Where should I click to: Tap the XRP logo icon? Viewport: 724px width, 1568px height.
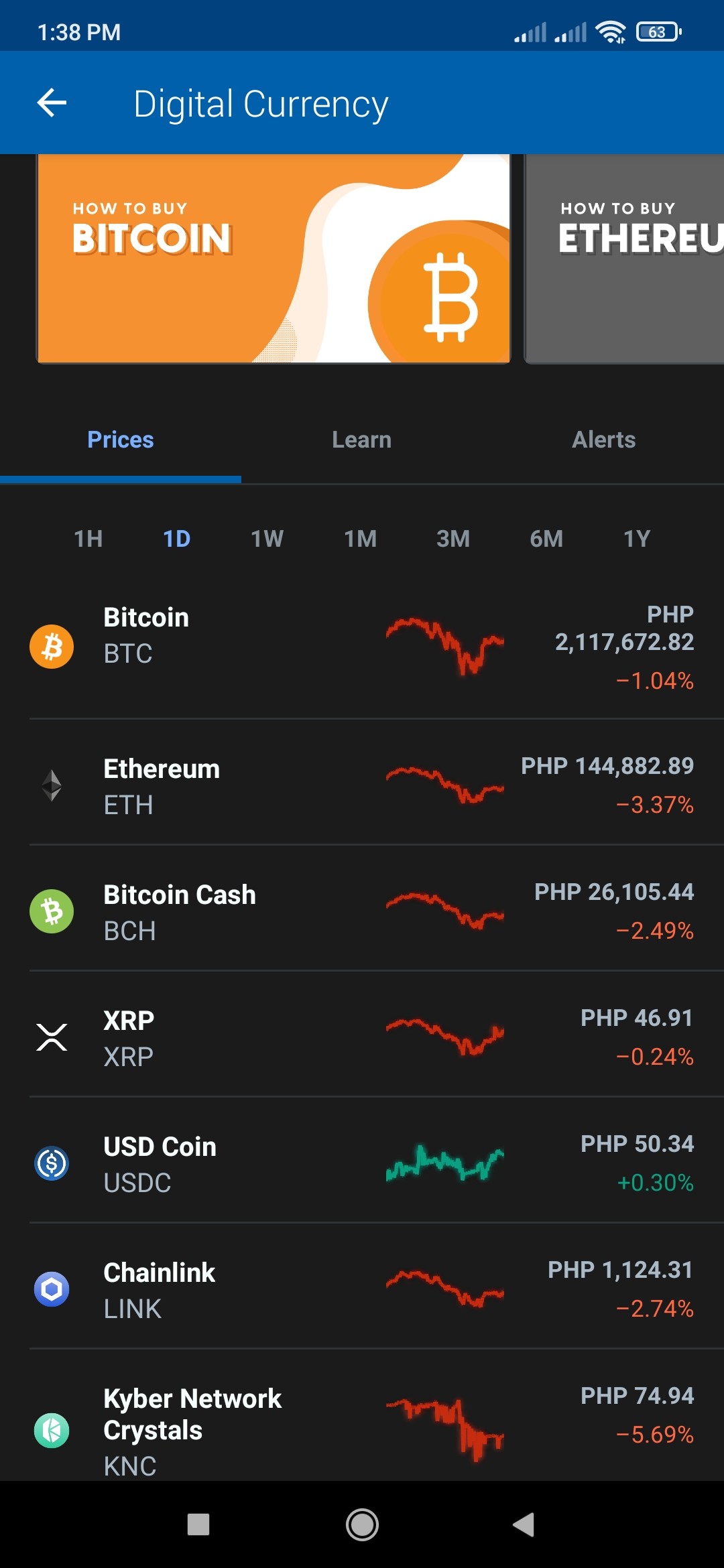(x=52, y=1037)
